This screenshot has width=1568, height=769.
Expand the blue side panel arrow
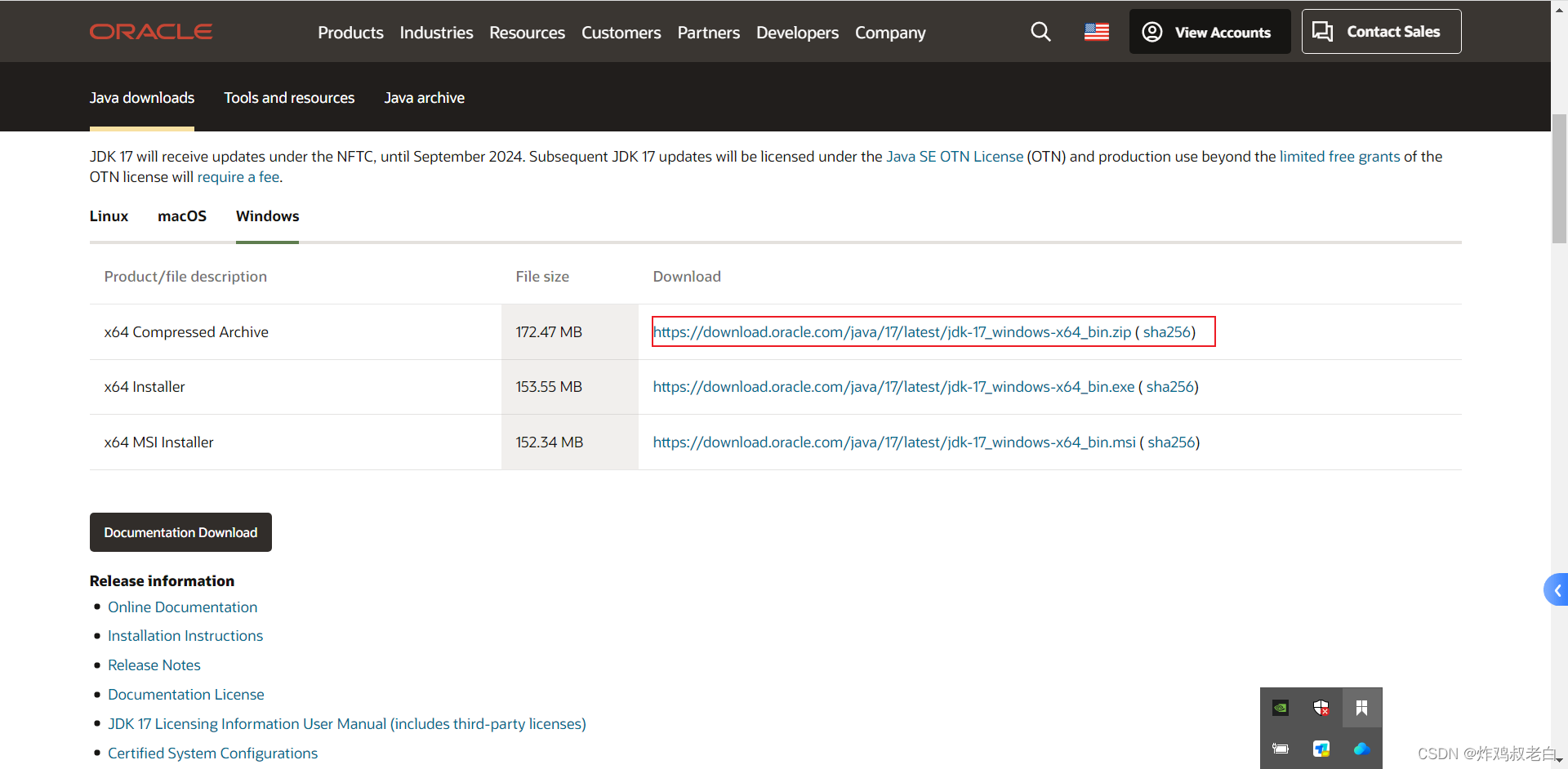[1557, 590]
